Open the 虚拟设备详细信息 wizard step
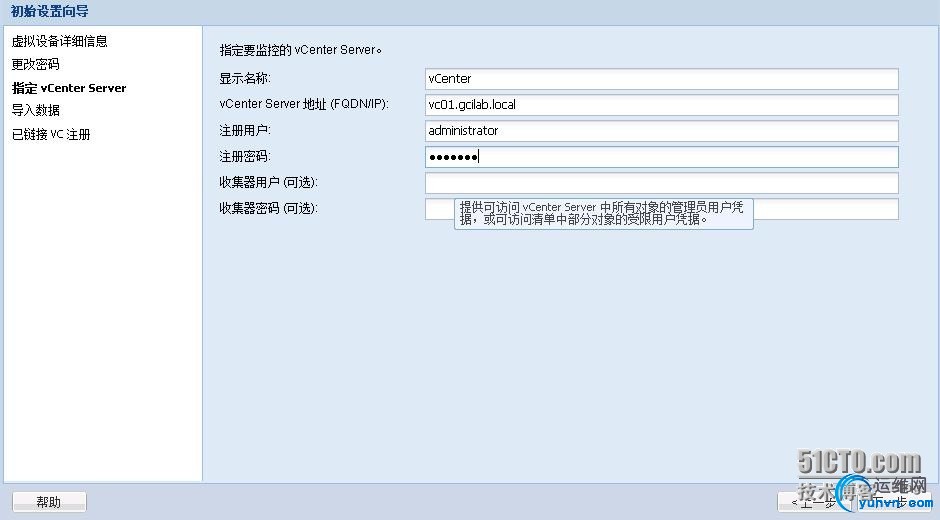The width and height of the screenshot is (940, 520). click(59, 41)
